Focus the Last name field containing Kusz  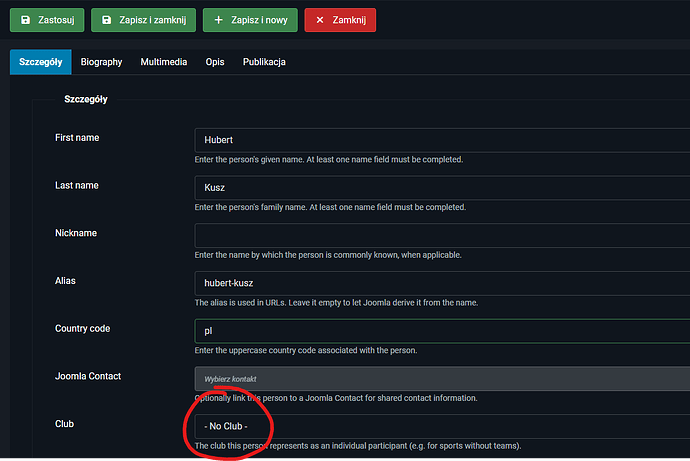coord(442,188)
